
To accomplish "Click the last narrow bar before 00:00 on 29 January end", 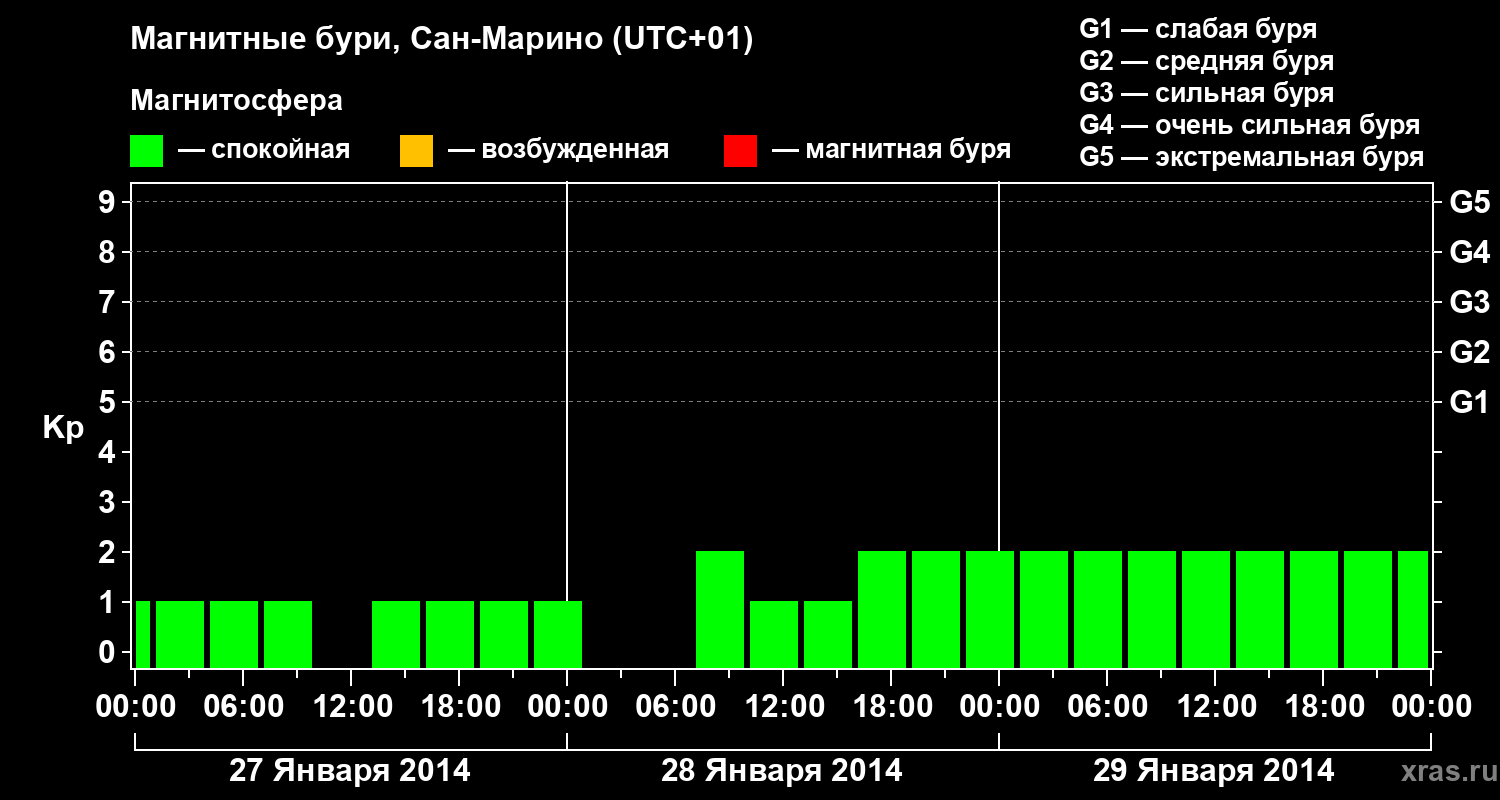I will pyautogui.click(x=1413, y=609).
